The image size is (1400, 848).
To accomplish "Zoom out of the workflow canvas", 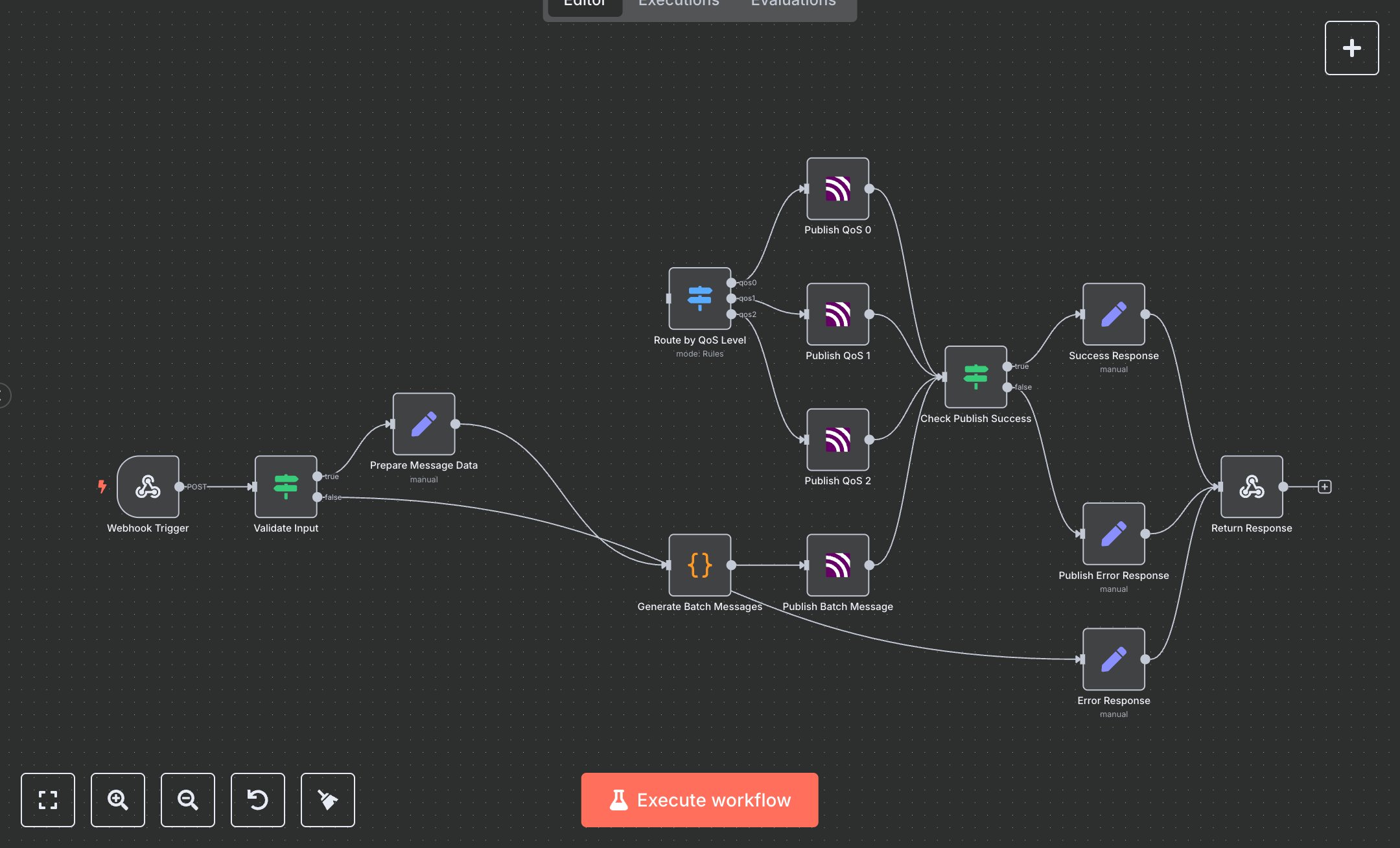I will [x=188, y=800].
